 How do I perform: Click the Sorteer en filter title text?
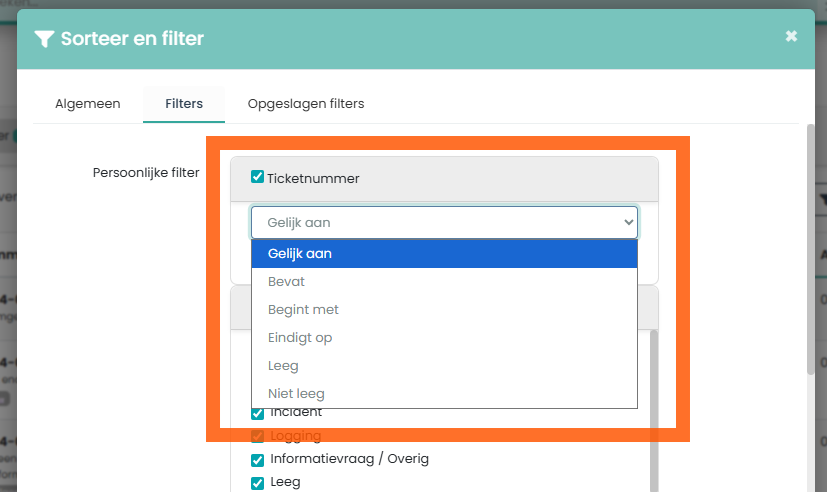(x=132, y=39)
